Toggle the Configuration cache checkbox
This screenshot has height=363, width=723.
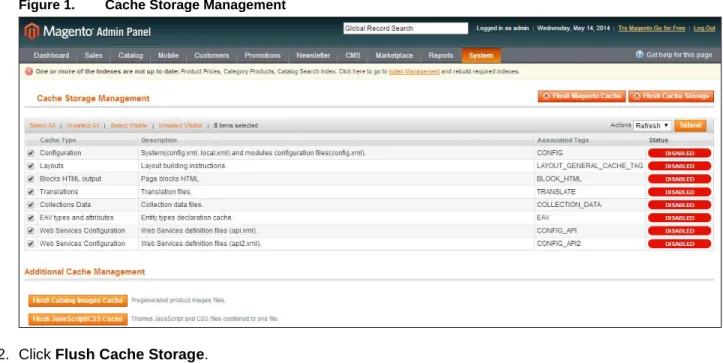31,153
